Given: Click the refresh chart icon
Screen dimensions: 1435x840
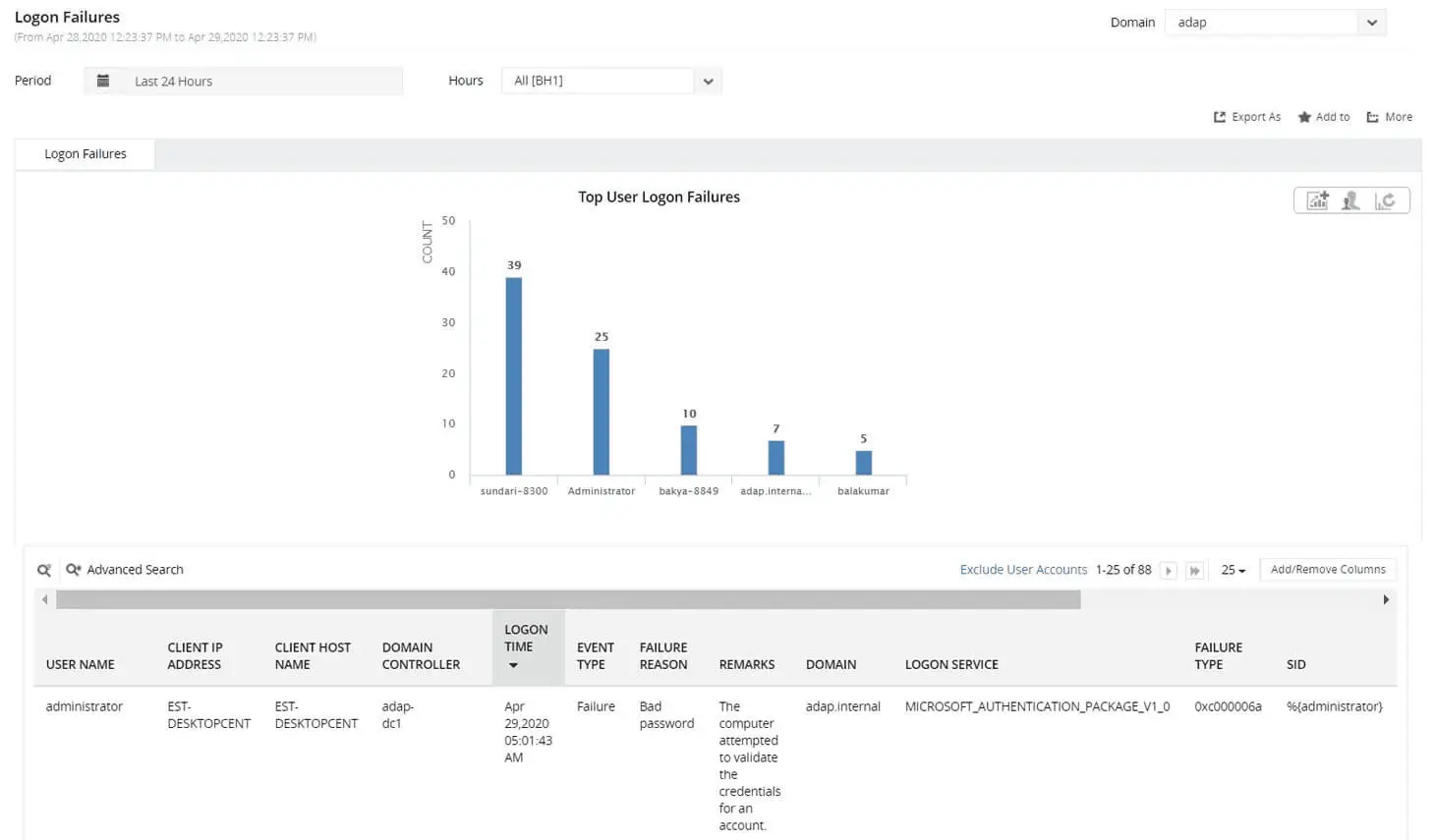Looking at the screenshot, I should (1386, 199).
